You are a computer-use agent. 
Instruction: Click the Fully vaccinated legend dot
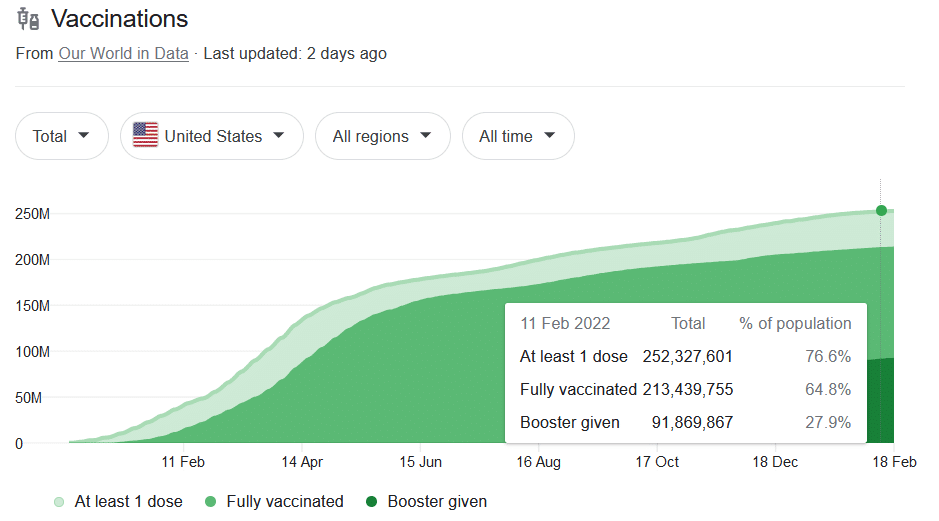[212, 502]
